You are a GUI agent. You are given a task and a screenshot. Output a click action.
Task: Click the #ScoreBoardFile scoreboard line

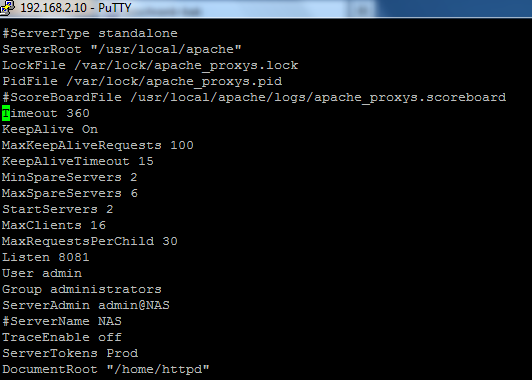tap(254, 97)
